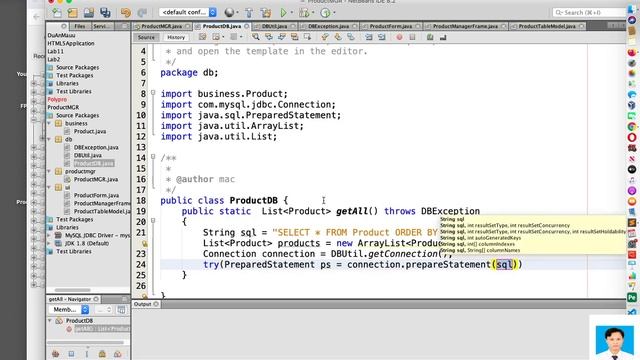Close the ProductDB.java editor tab
Screen dimensions: 640x360
247,26
